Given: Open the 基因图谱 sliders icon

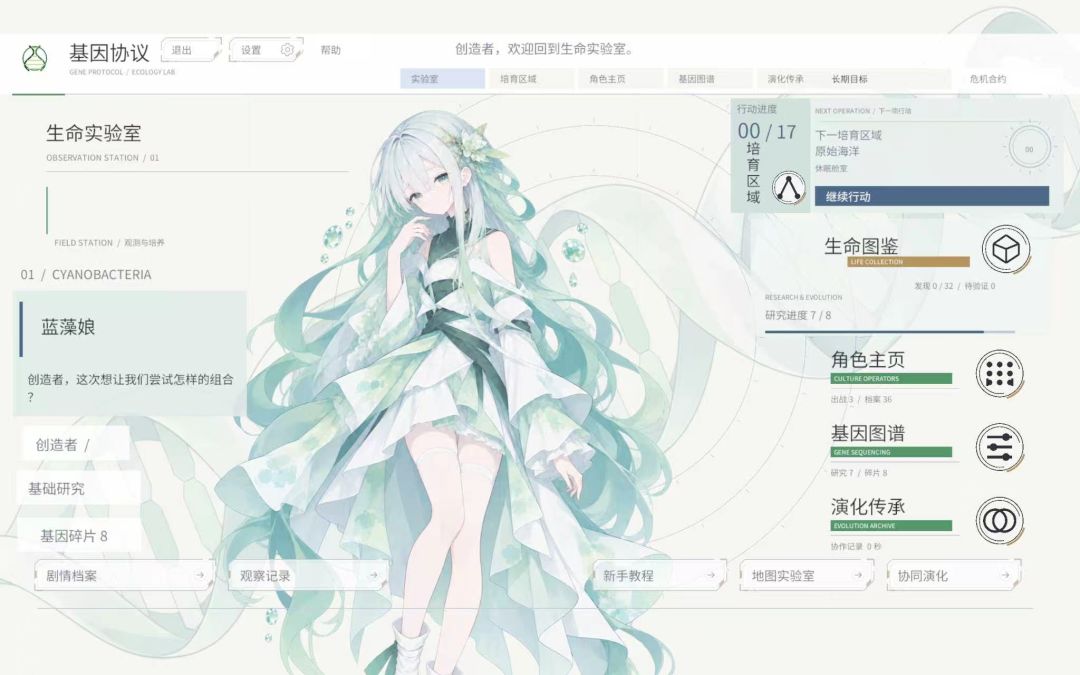Looking at the screenshot, I should (x=999, y=447).
